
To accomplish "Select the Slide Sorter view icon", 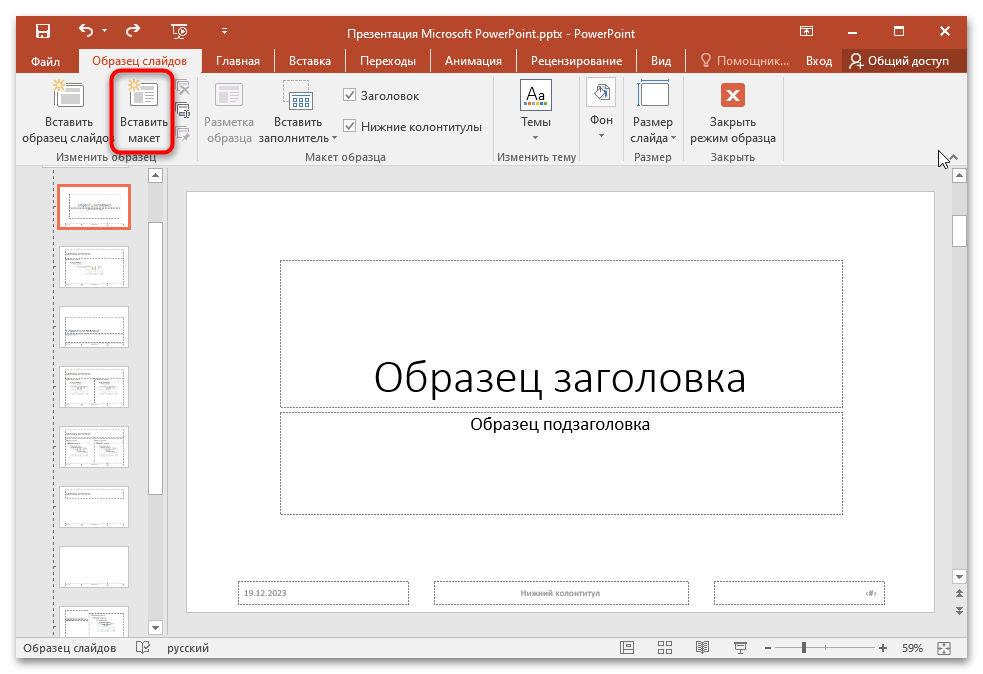I will coord(664,647).
